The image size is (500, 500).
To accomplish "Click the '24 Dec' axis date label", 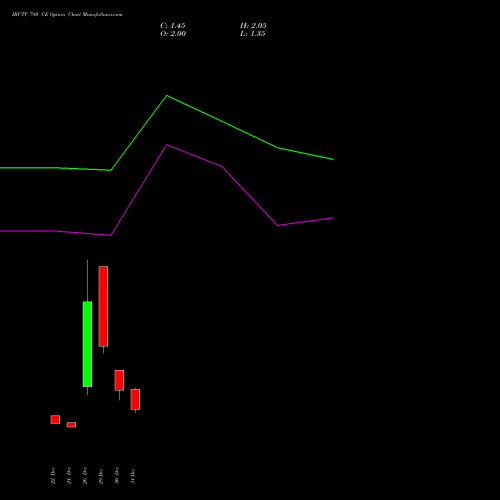I will (69, 476).
